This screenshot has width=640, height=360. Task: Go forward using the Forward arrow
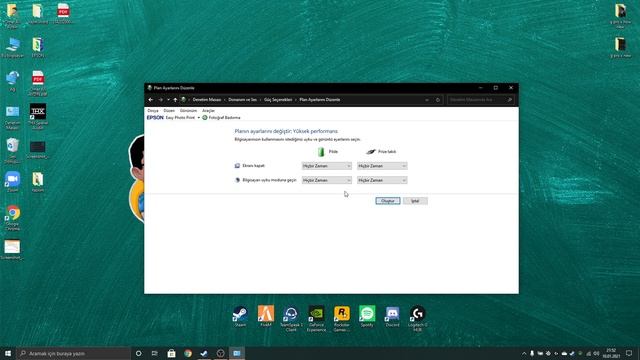[x=160, y=100]
